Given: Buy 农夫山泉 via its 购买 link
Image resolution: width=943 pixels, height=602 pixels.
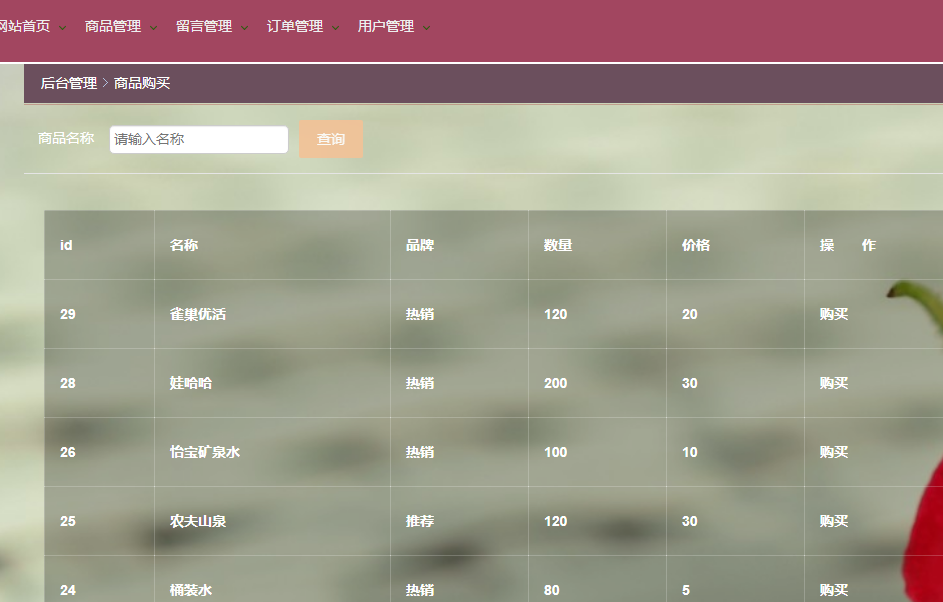Looking at the screenshot, I should [x=834, y=521].
